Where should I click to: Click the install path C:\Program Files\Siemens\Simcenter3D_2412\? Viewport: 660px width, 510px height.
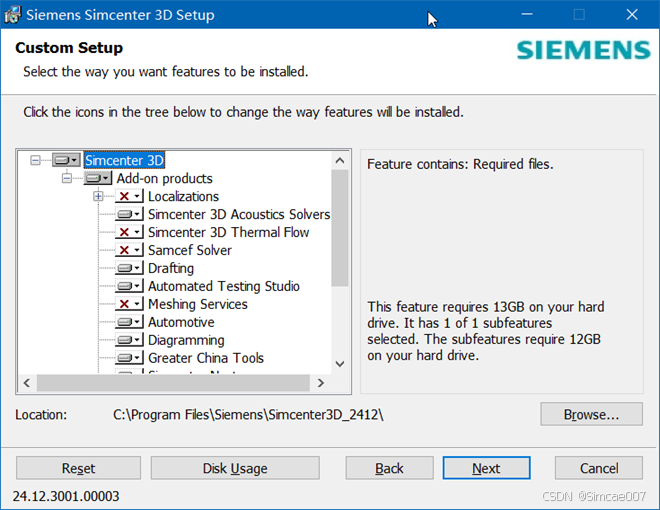(x=248, y=415)
